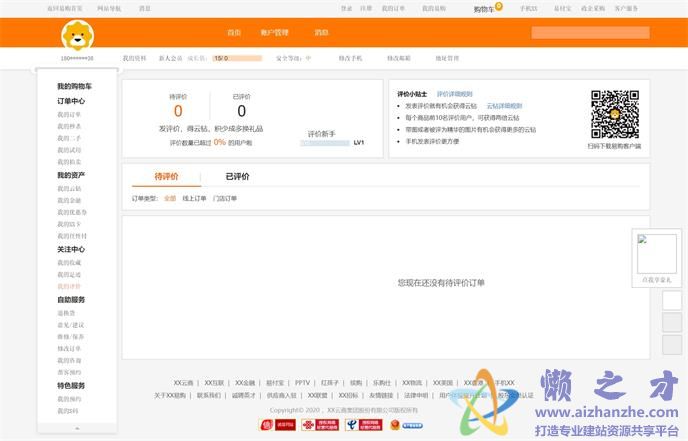Click 云钻详细规则 link

coord(505,106)
